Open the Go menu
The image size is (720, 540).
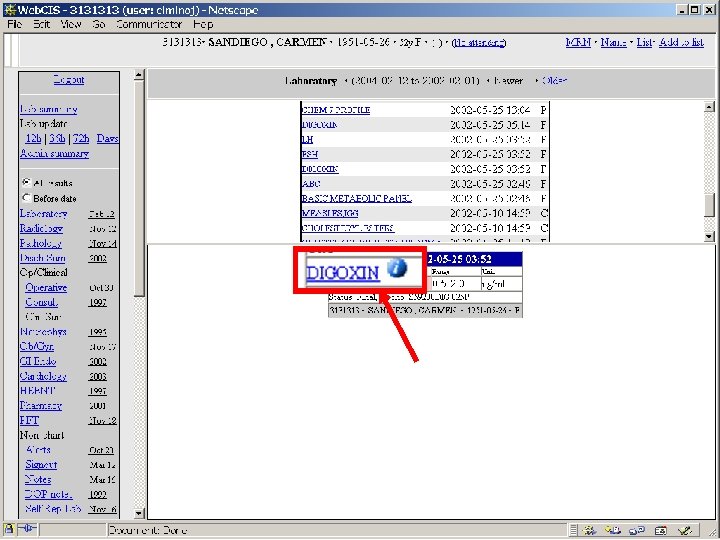point(99,24)
